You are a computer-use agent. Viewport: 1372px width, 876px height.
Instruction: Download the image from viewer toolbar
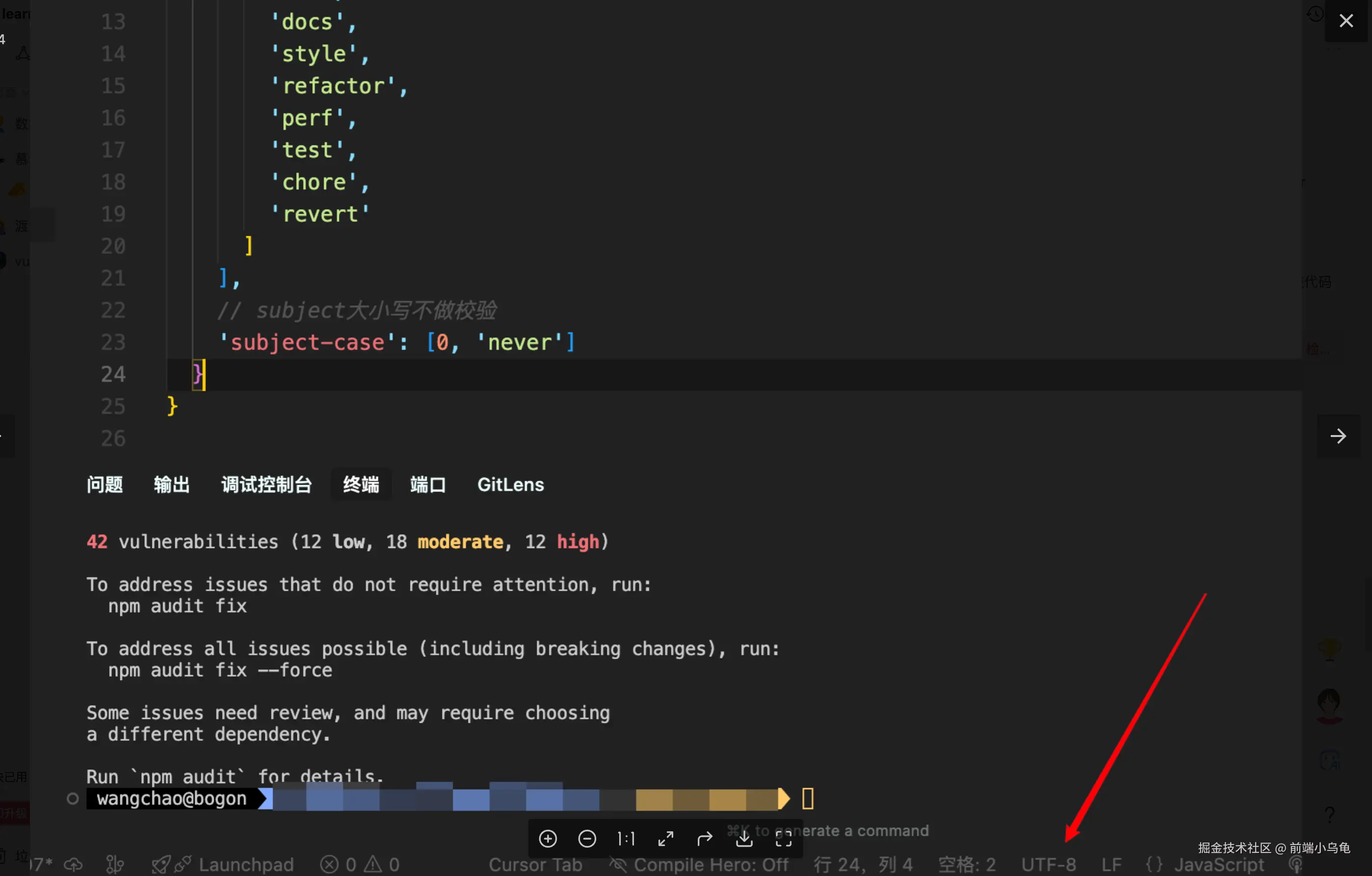click(x=744, y=838)
